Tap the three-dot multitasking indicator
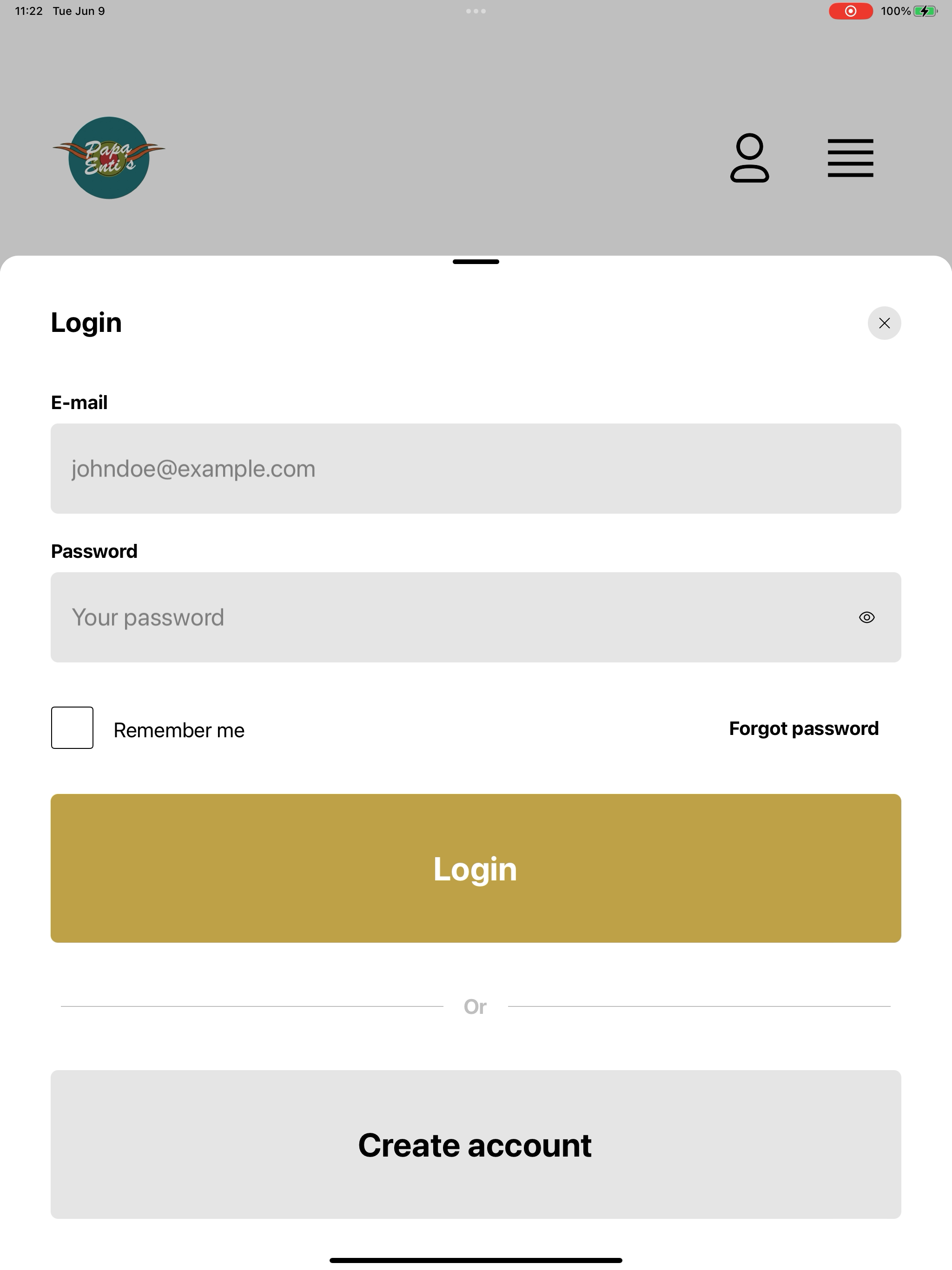Image resolution: width=952 pixels, height=1270 pixels. 476,11
